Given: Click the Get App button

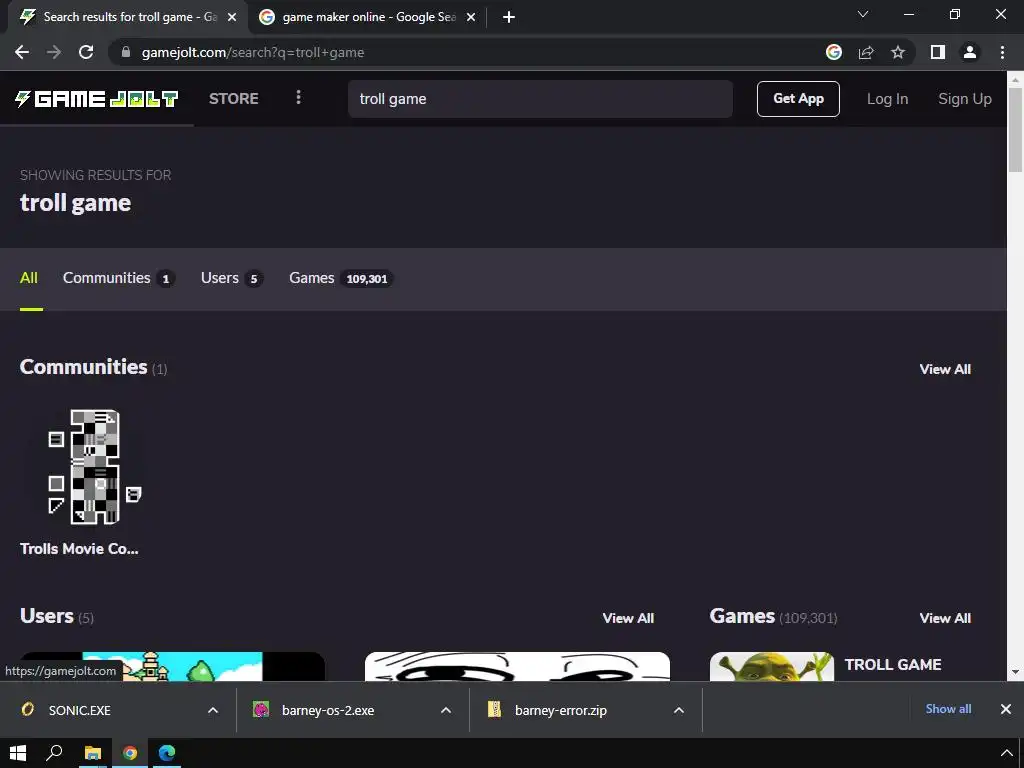Looking at the screenshot, I should tap(798, 99).
